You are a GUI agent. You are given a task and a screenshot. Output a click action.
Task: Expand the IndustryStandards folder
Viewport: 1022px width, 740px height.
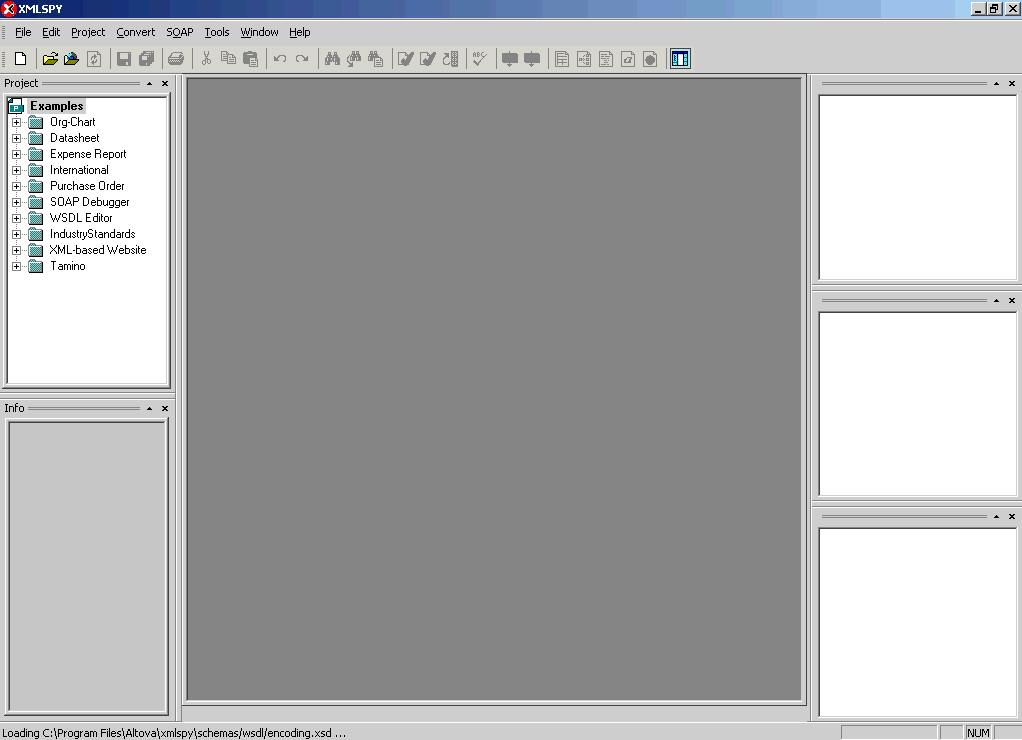(x=16, y=234)
